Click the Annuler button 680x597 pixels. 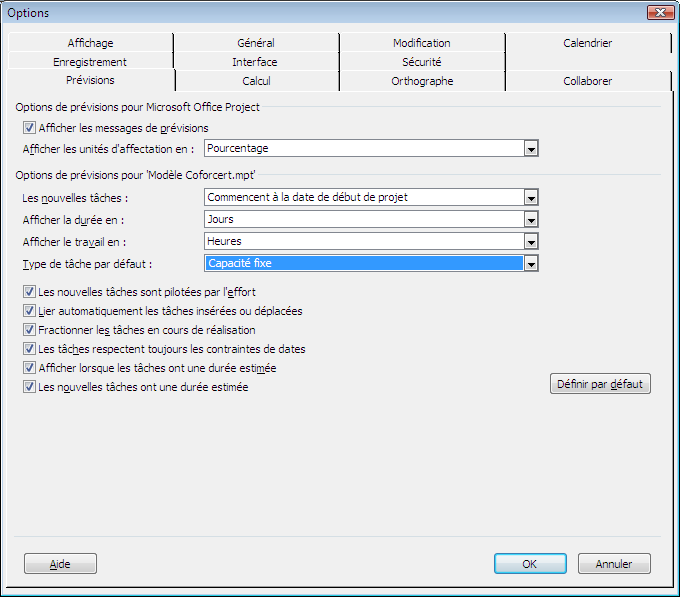point(614,564)
